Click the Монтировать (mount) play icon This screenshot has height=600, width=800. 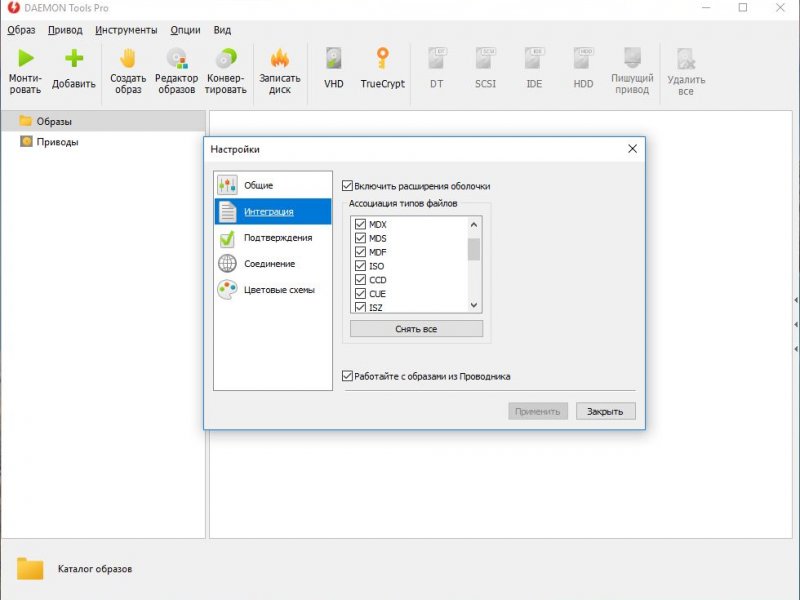[26, 58]
